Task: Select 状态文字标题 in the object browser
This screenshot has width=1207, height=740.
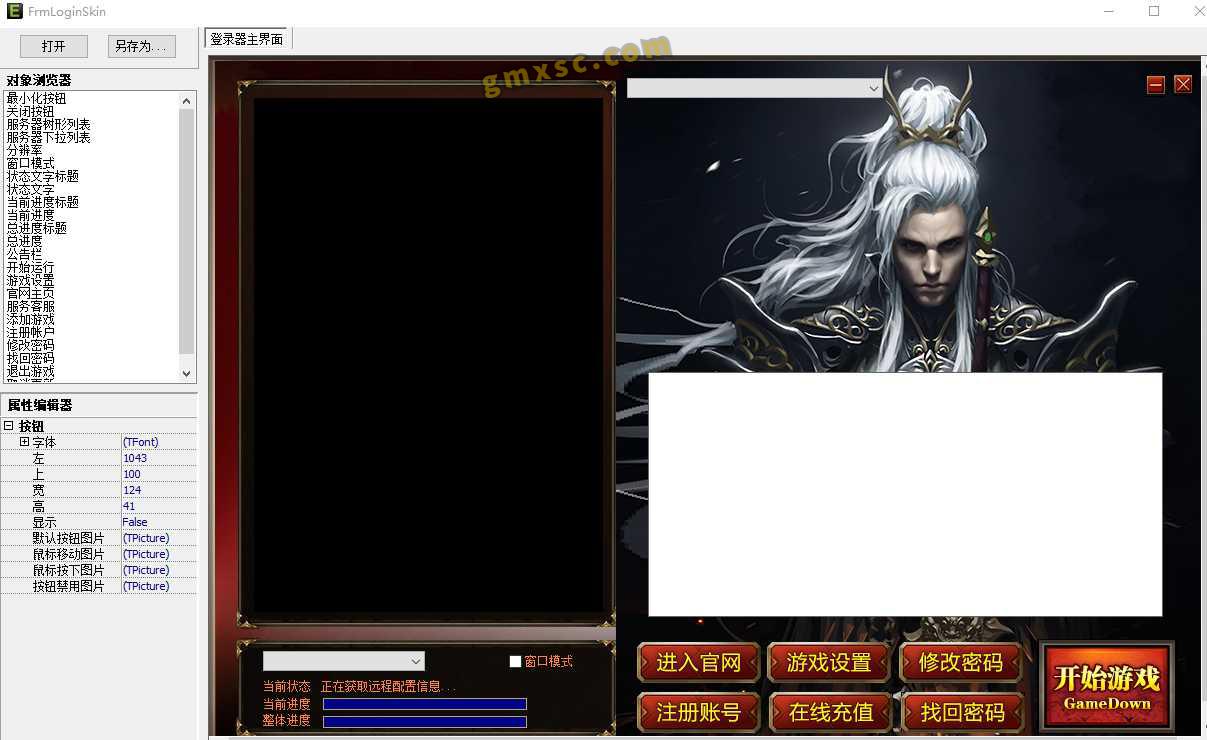Action: tap(43, 176)
